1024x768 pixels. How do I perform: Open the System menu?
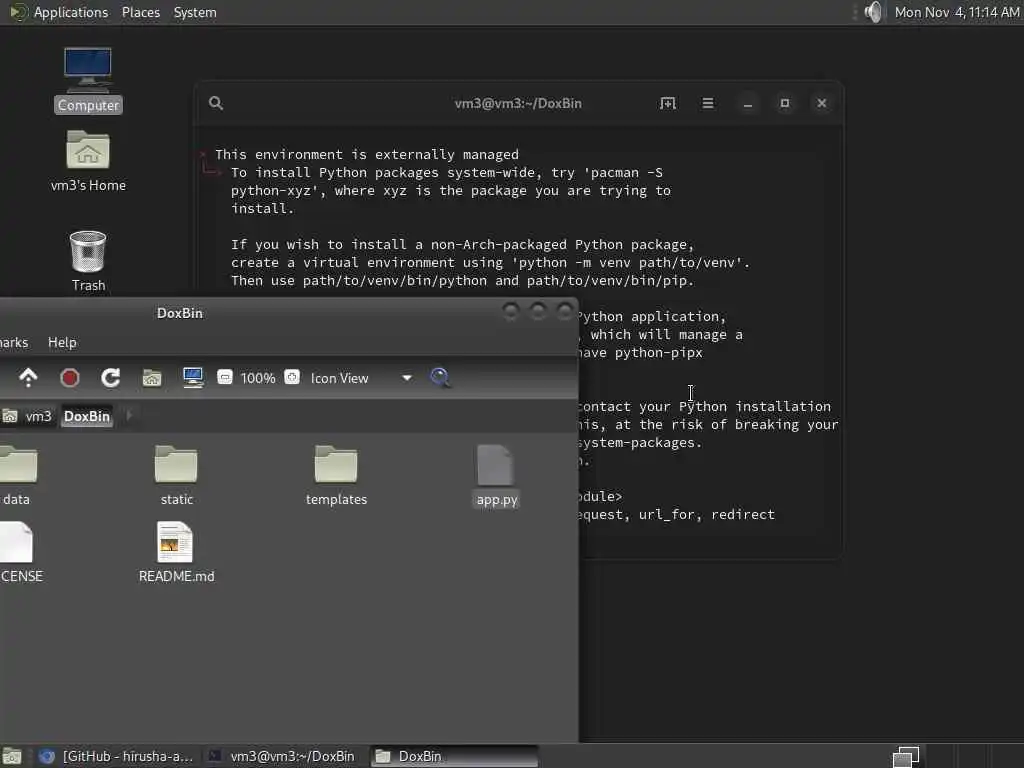pos(195,12)
